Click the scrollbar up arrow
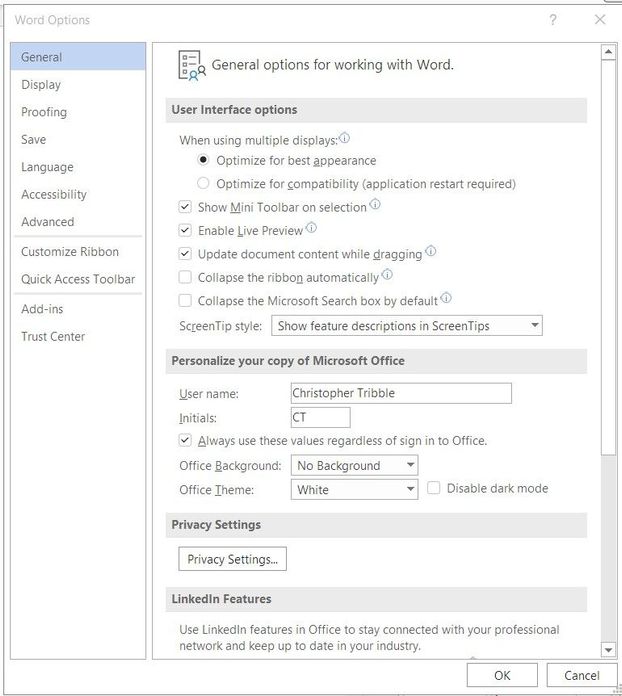Viewport: 622px width, 696px height. coord(608,52)
